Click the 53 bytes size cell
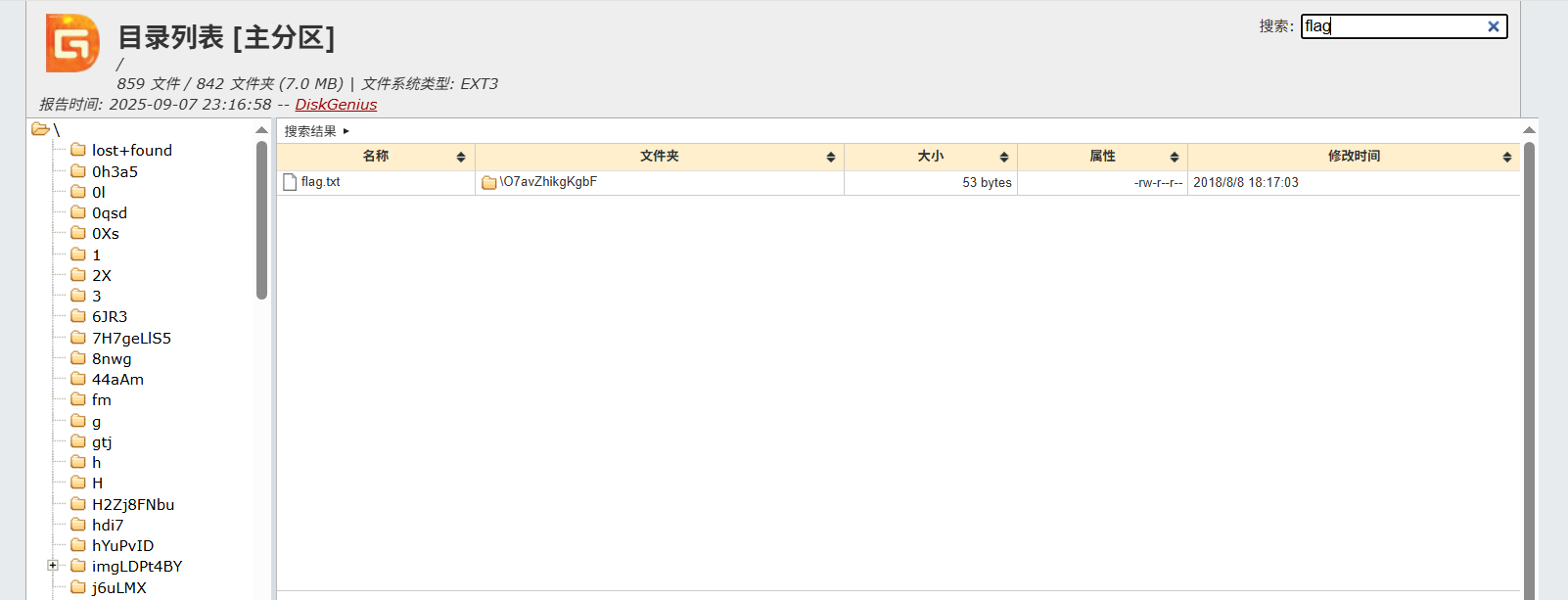 (987, 182)
